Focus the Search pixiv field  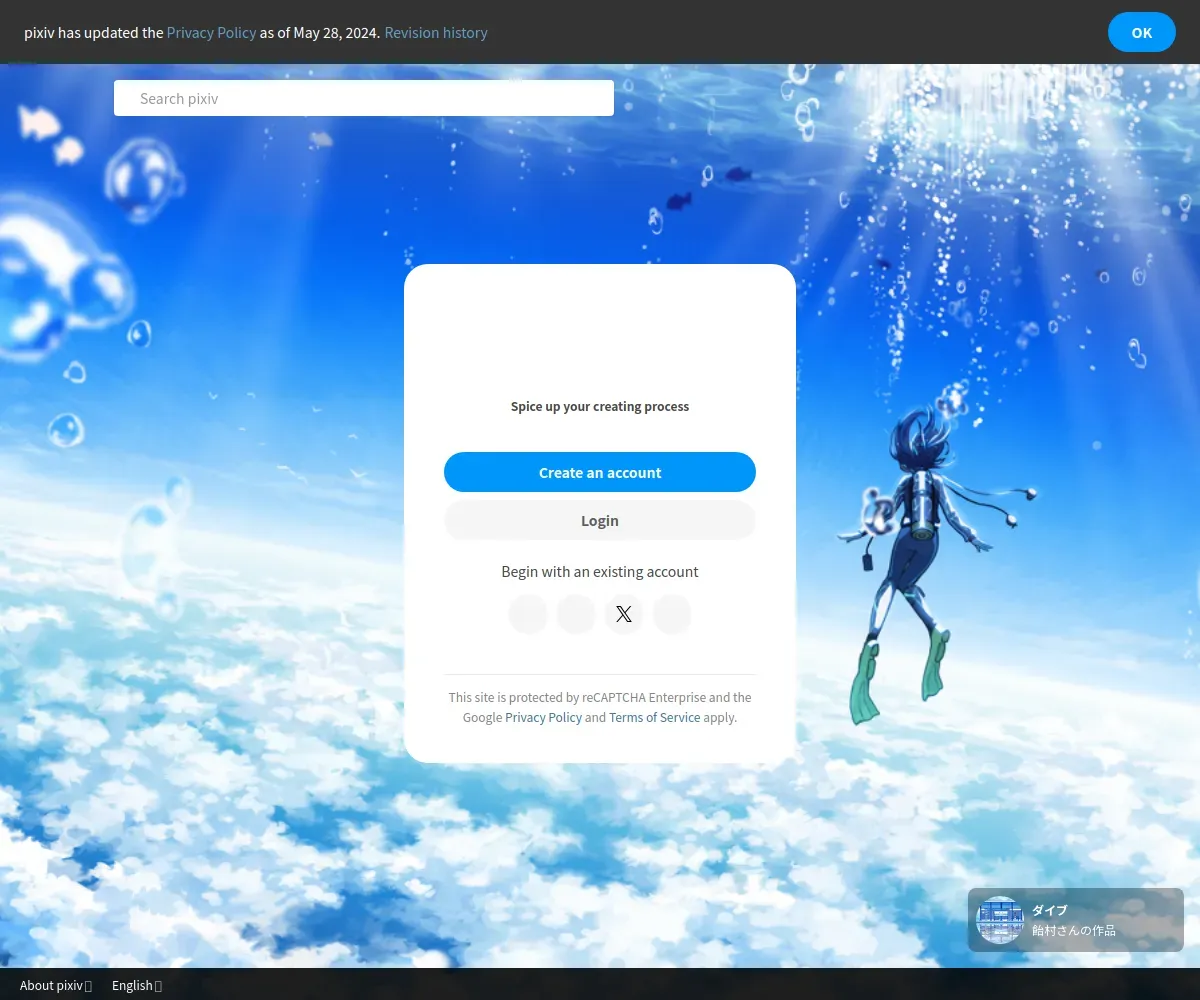tap(364, 98)
